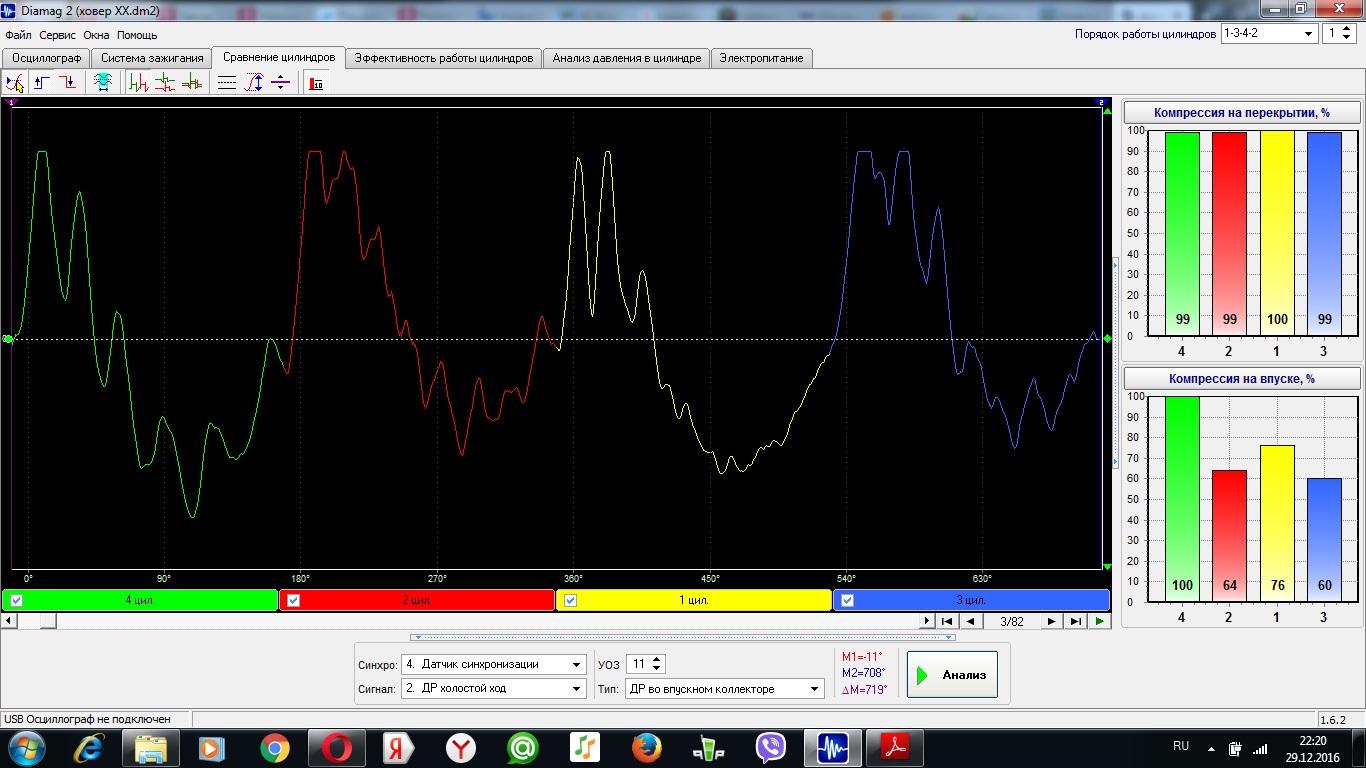Click the blue marker 2 handle

tap(1101, 102)
